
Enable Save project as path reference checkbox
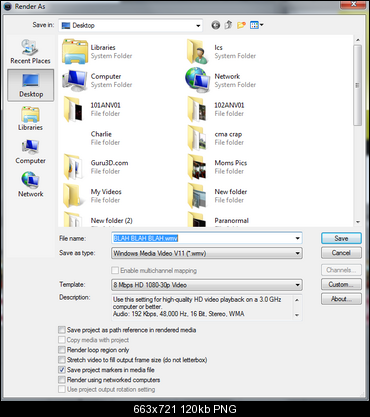point(62,330)
